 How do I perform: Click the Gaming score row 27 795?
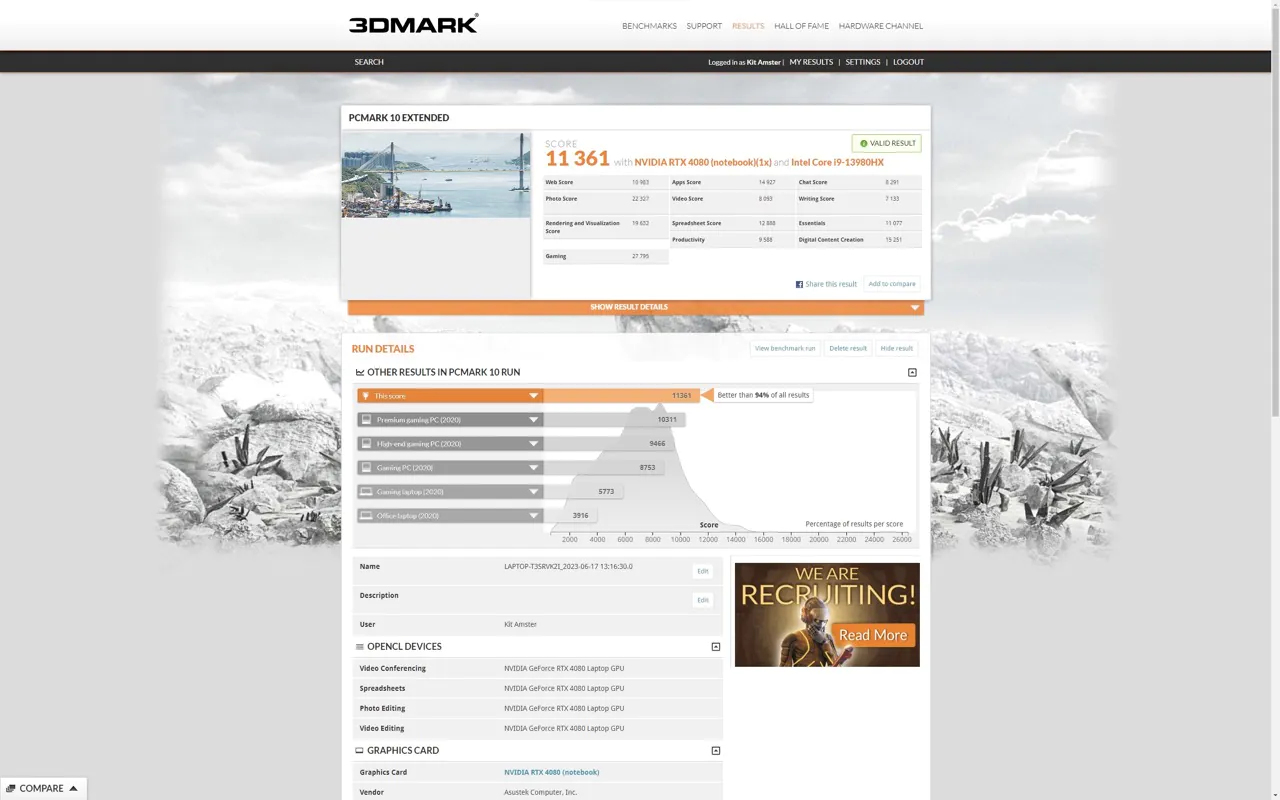coord(605,256)
